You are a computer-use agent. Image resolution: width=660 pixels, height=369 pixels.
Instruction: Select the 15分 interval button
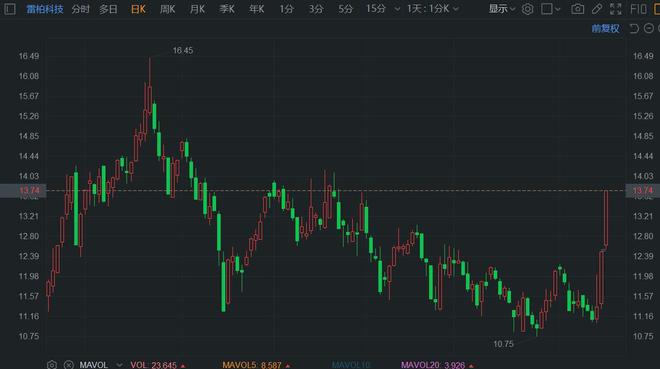pyautogui.click(x=375, y=9)
